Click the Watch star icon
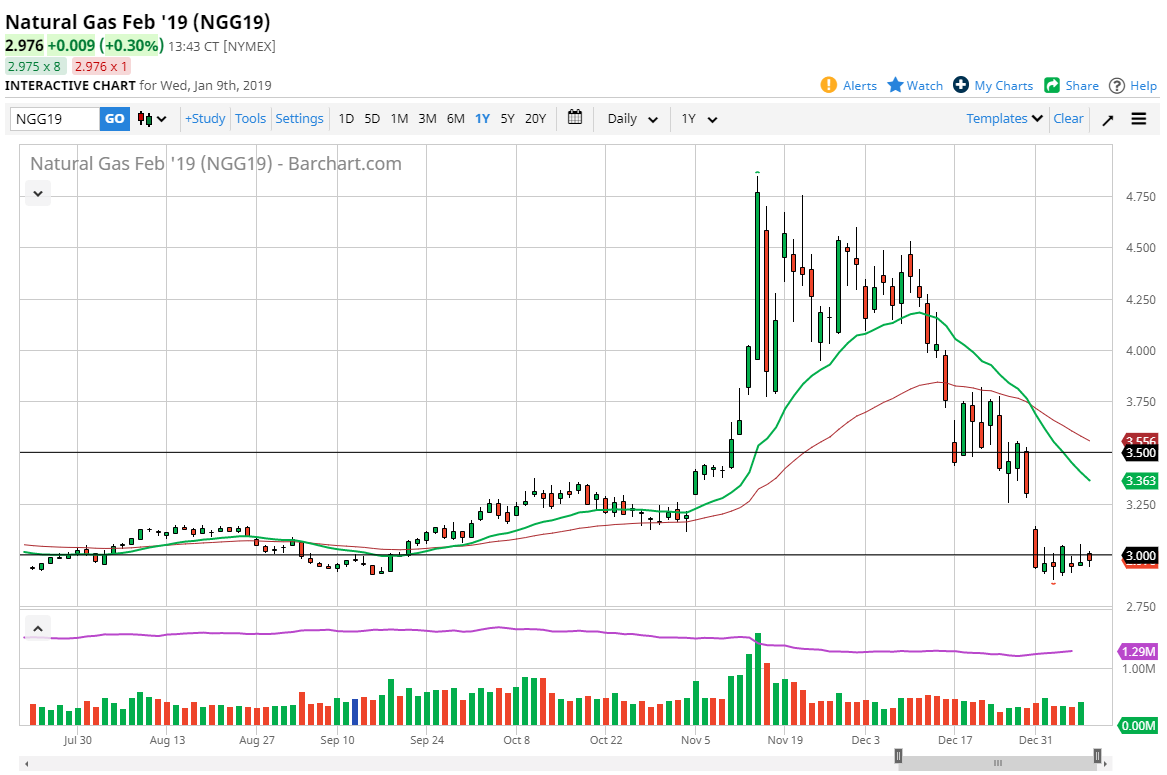The height and width of the screenshot is (775, 1167). click(x=895, y=85)
